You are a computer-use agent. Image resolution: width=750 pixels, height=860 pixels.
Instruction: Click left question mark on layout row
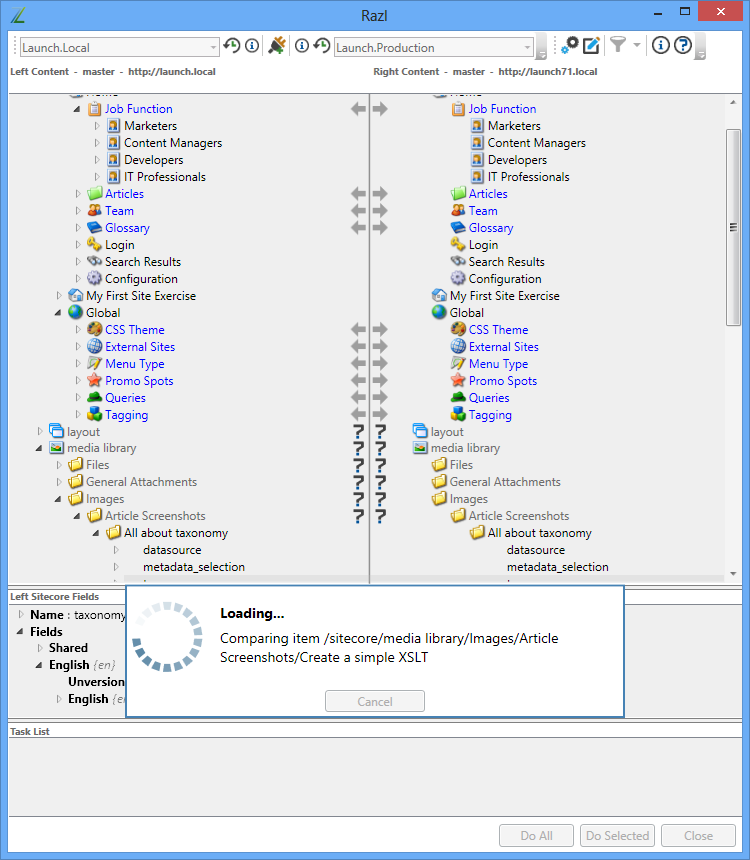point(358,432)
